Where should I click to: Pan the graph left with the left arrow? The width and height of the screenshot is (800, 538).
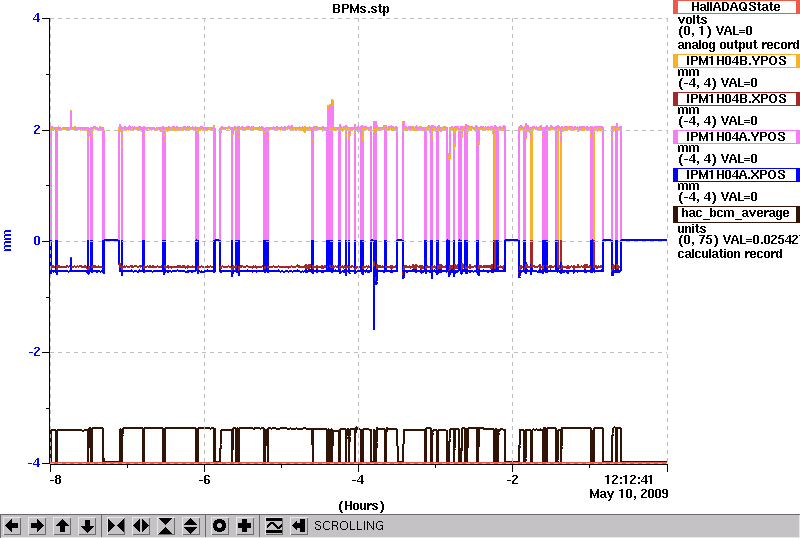point(12,526)
